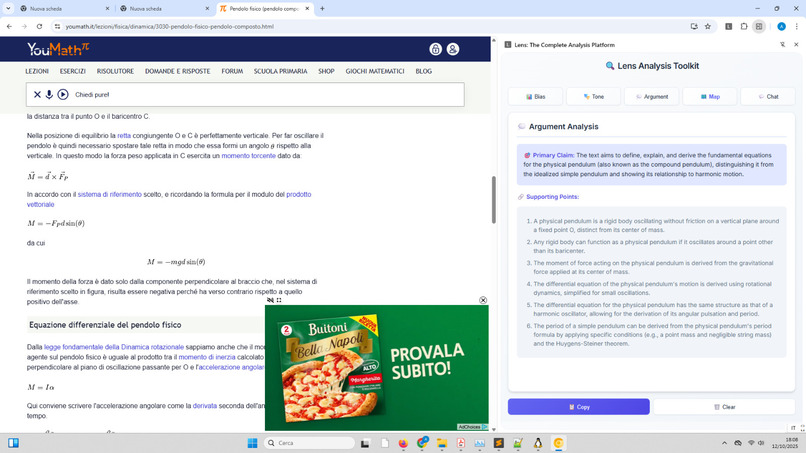Viewport: 806px width, 453px height.
Task: Switch to the Tone tab in Lens
Action: click(x=593, y=97)
